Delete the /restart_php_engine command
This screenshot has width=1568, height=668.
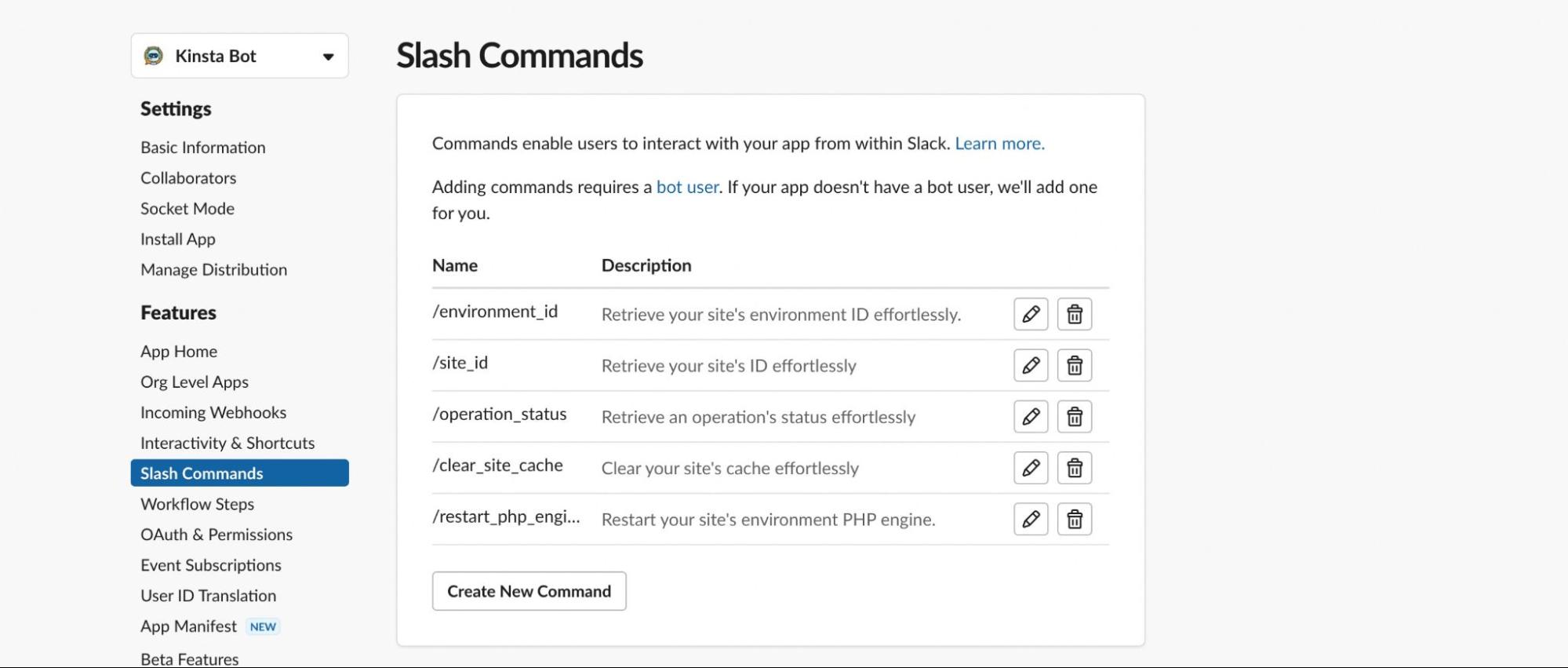(x=1075, y=519)
